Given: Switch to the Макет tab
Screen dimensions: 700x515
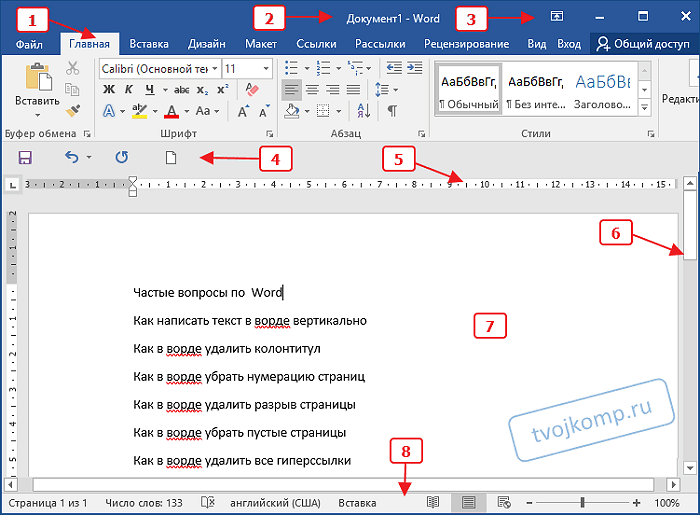Looking at the screenshot, I should point(261,44).
